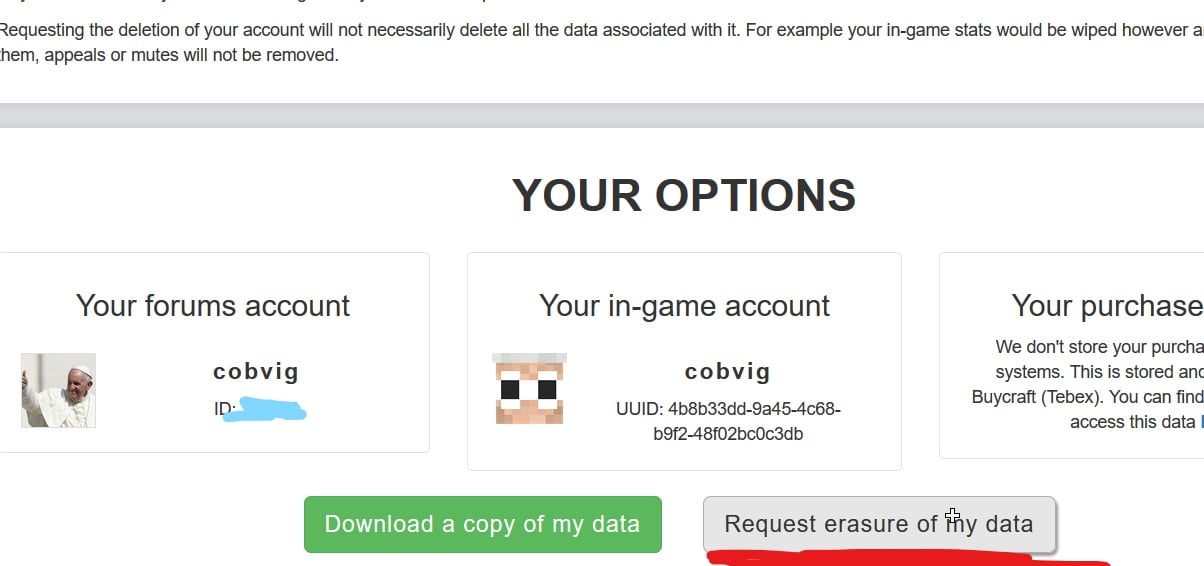Viewport: 1204px width, 566px height.
Task: Click the Your forums account heading
Action: tap(213, 305)
